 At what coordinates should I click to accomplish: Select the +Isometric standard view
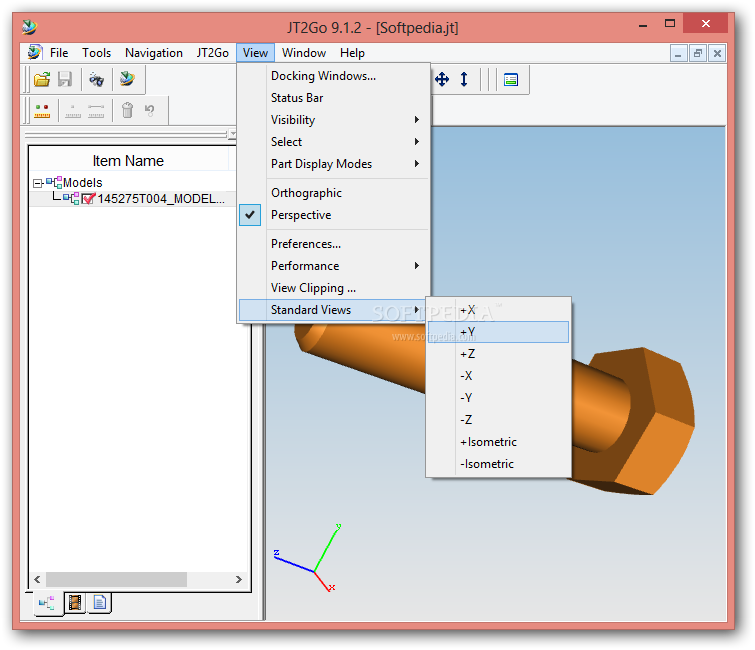(x=498, y=442)
